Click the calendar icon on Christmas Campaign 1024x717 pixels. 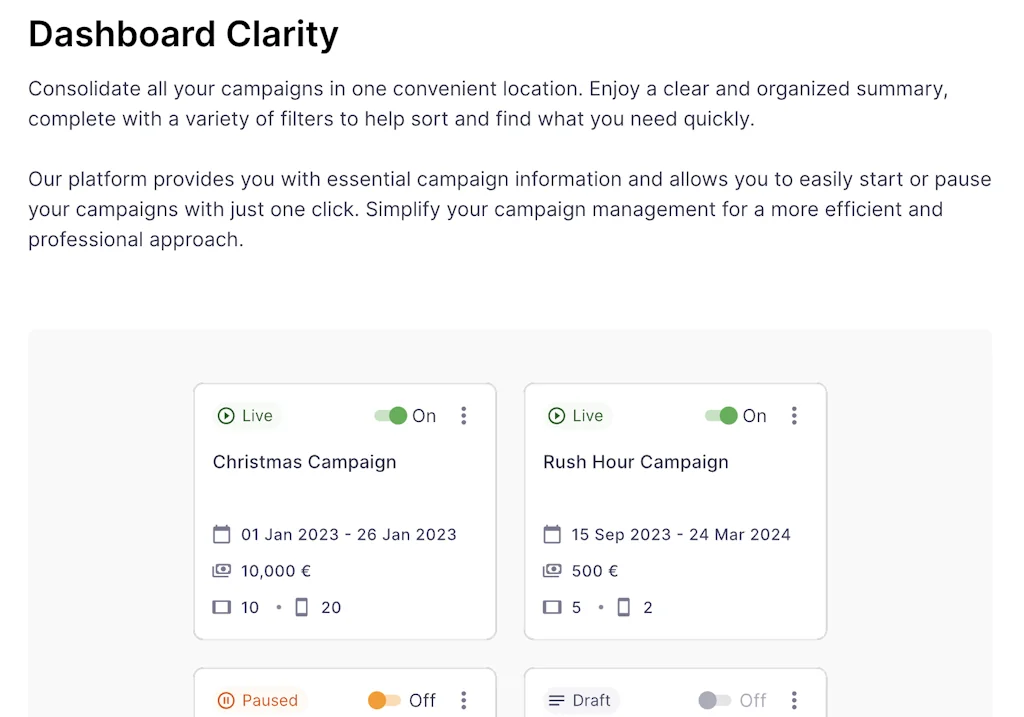221,534
